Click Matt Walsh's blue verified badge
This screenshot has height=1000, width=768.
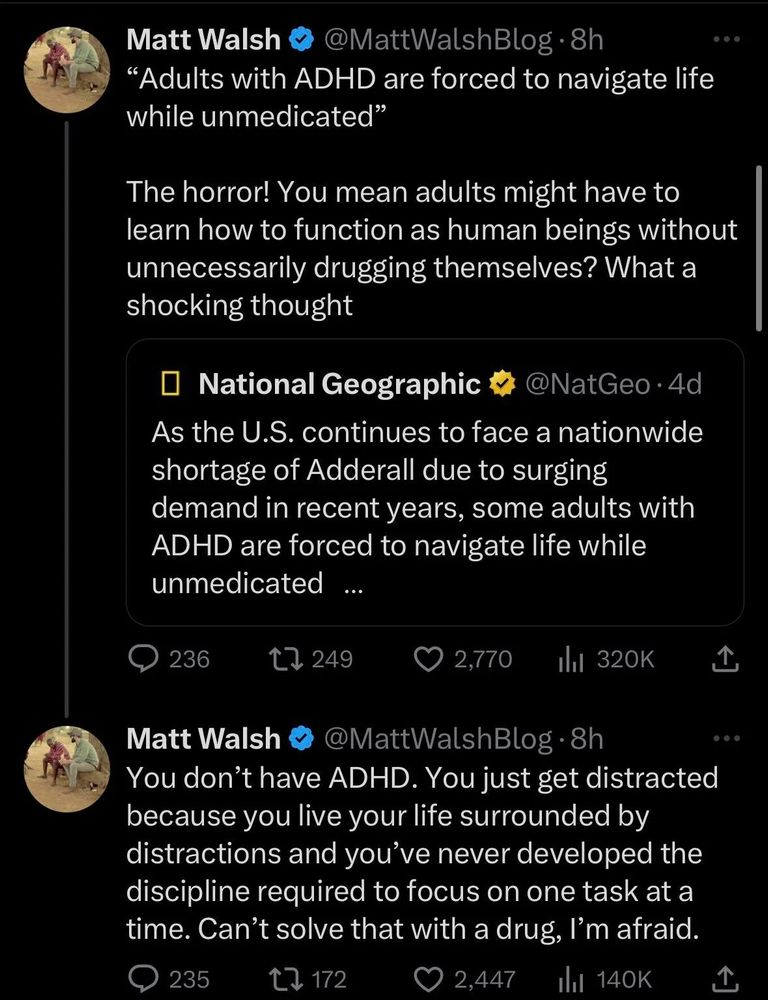coord(299,40)
